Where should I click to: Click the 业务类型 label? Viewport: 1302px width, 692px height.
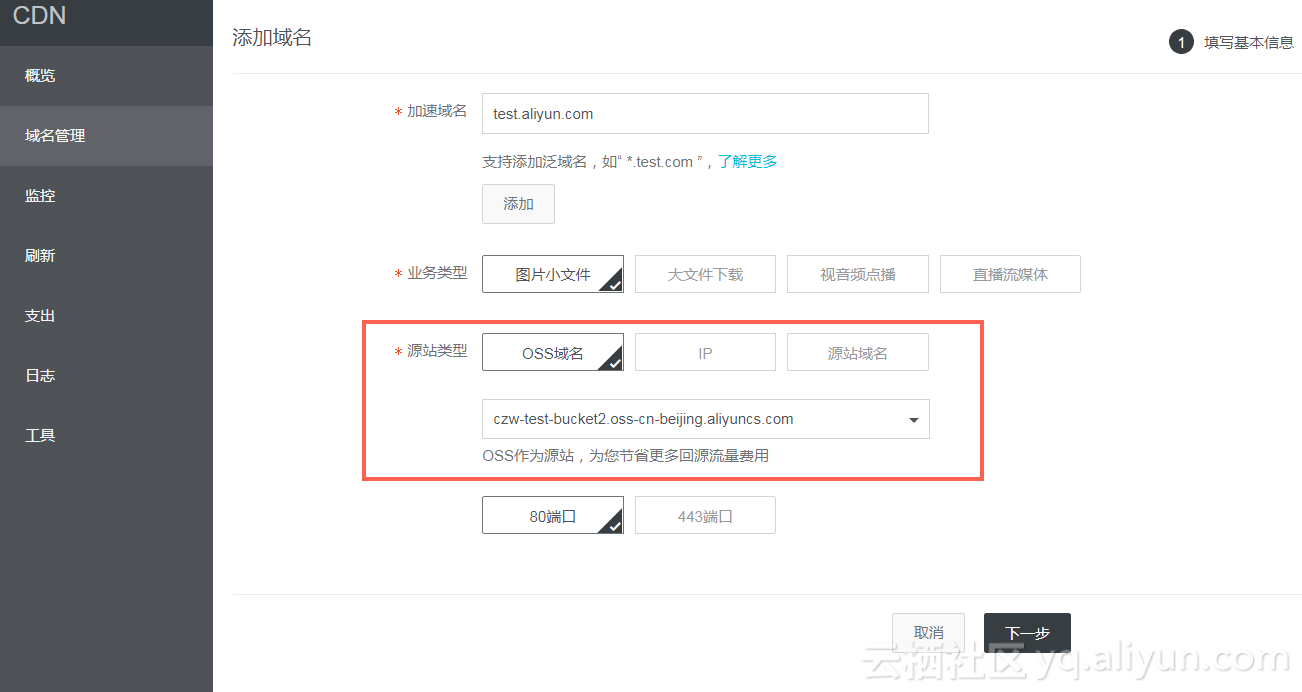pyautogui.click(x=437, y=272)
